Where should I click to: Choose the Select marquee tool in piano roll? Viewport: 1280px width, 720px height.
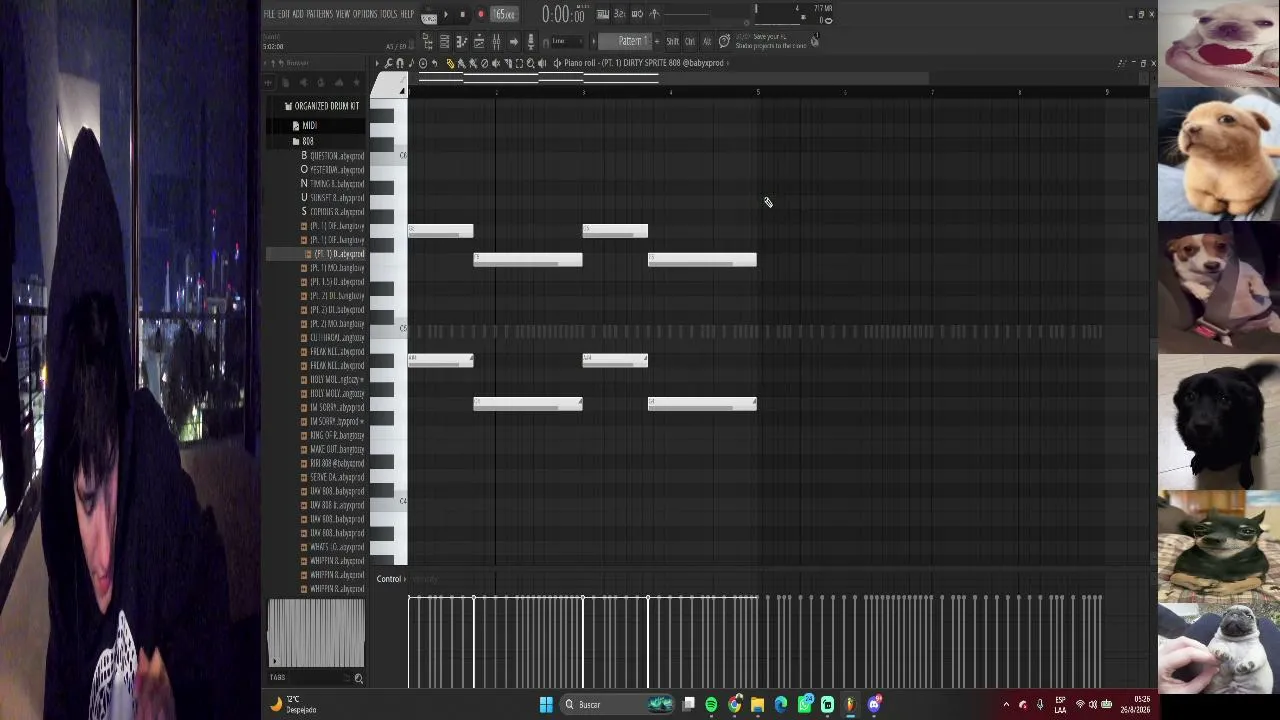click(519, 63)
